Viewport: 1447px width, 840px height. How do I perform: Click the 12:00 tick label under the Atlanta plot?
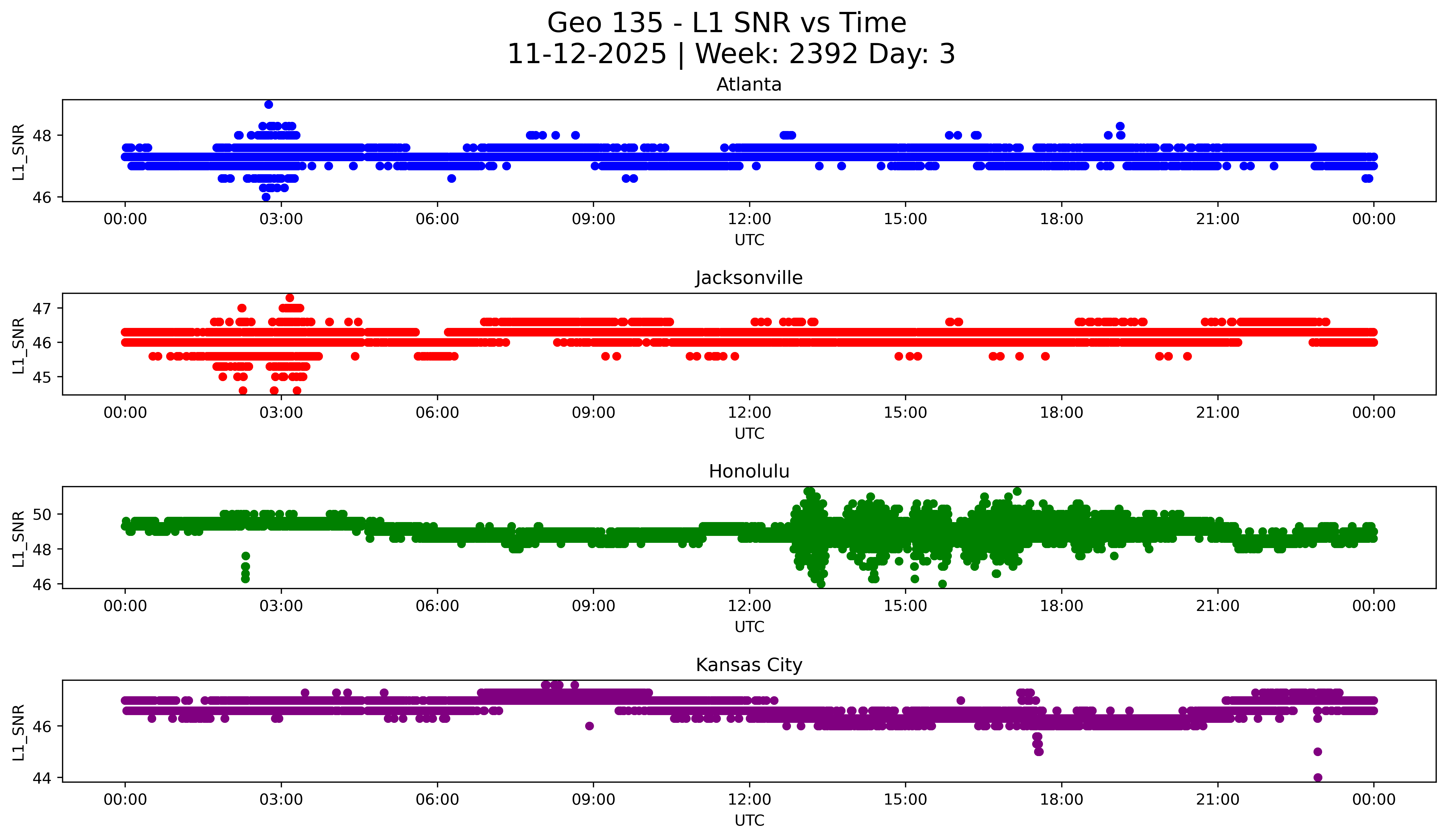[749, 219]
